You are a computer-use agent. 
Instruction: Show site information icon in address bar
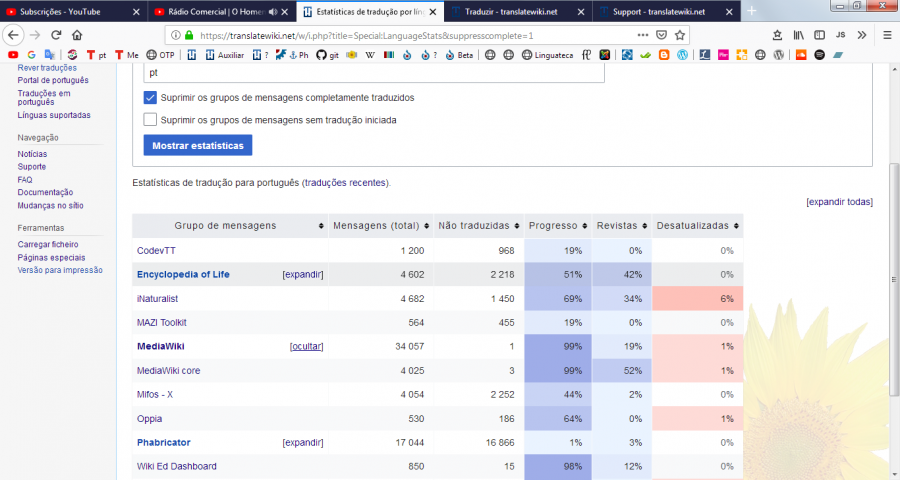tap(176, 35)
